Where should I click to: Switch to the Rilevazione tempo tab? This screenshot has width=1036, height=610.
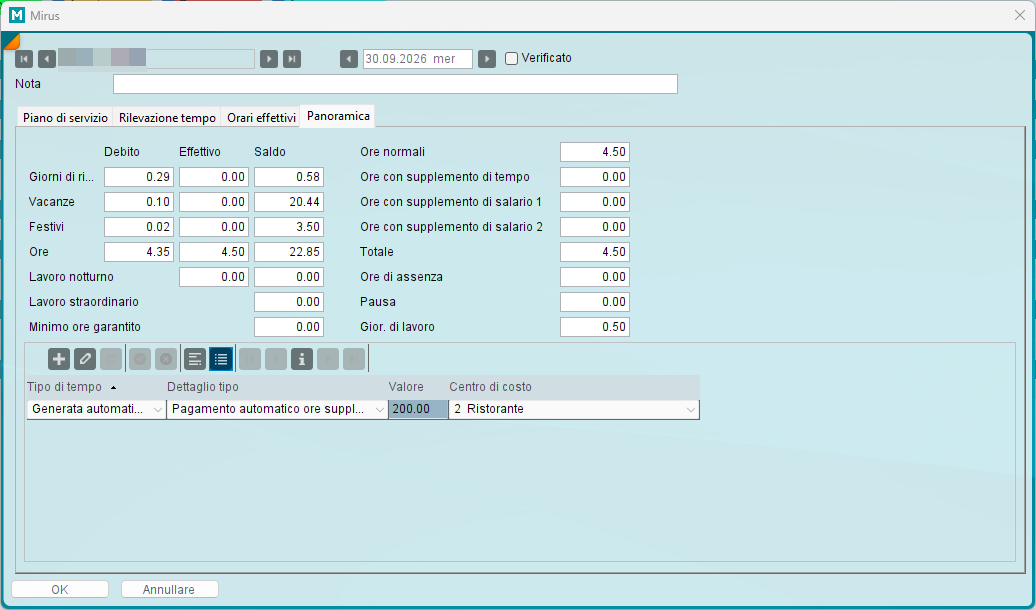pyautogui.click(x=167, y=118)
